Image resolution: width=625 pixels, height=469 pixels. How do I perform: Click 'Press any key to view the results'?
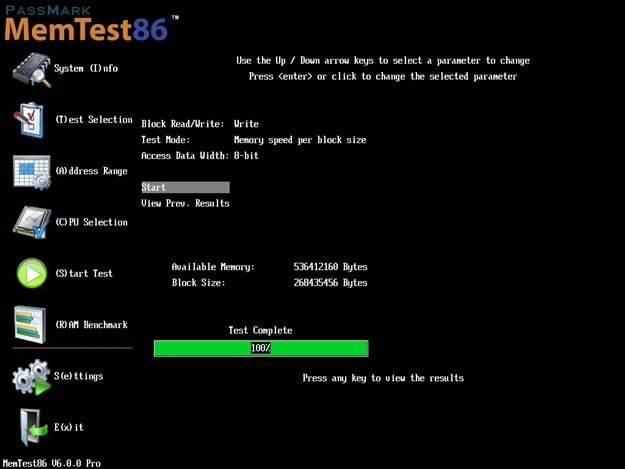pos(383,378)
